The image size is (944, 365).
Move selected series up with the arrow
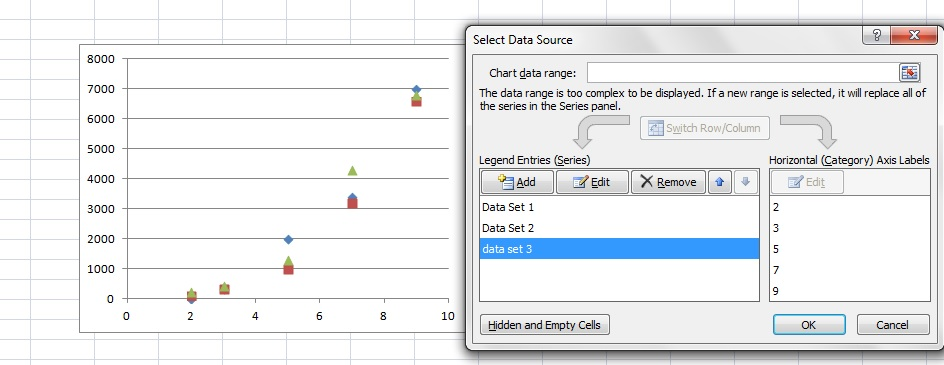[719, 182]
